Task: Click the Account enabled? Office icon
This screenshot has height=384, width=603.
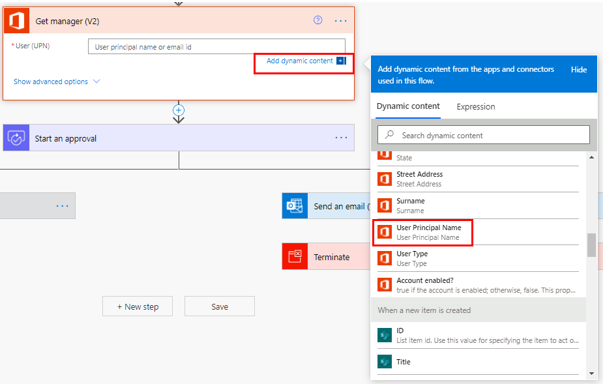Action: pos(384,285)
